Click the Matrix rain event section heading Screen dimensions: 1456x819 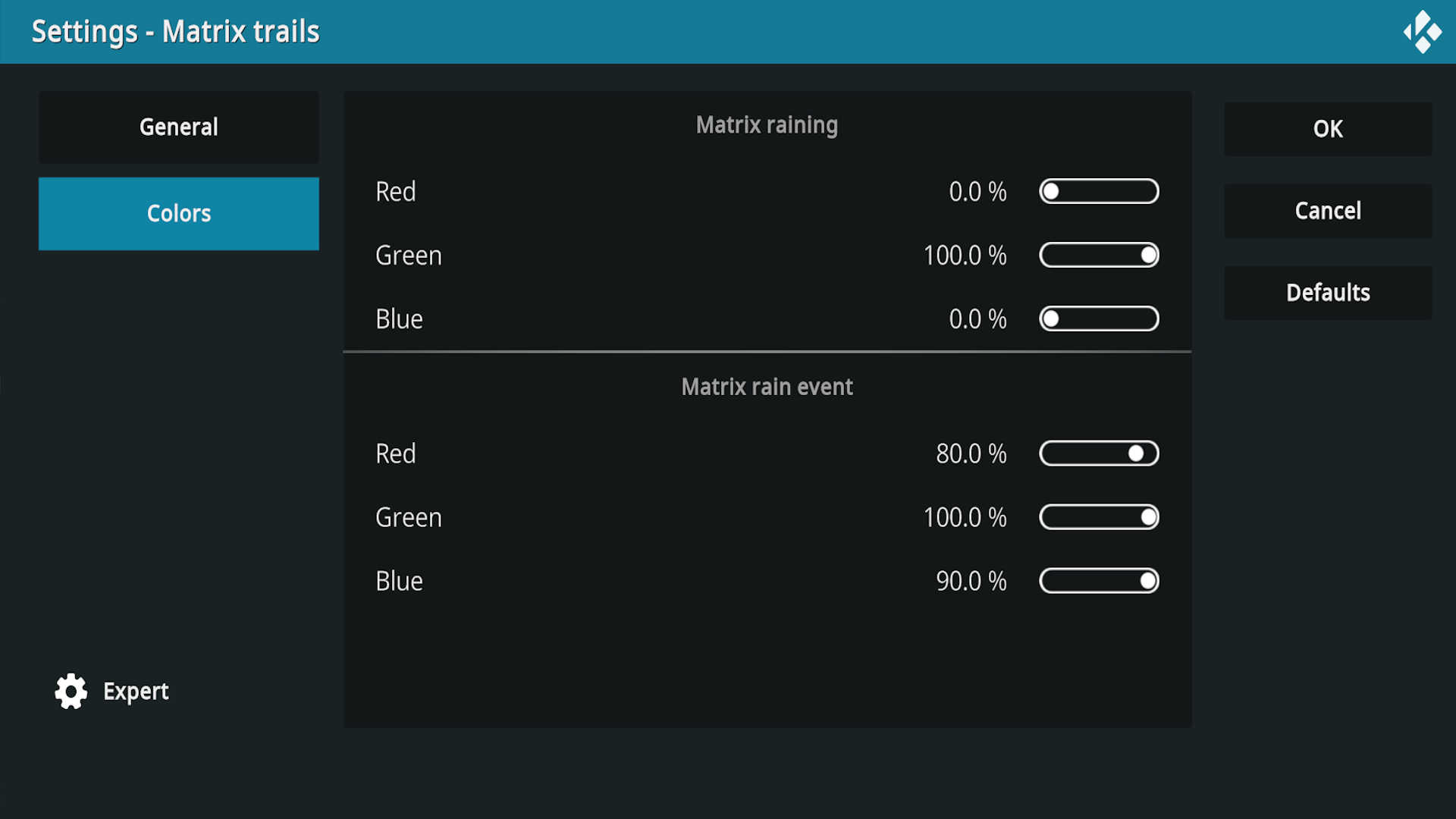[767, 387]
